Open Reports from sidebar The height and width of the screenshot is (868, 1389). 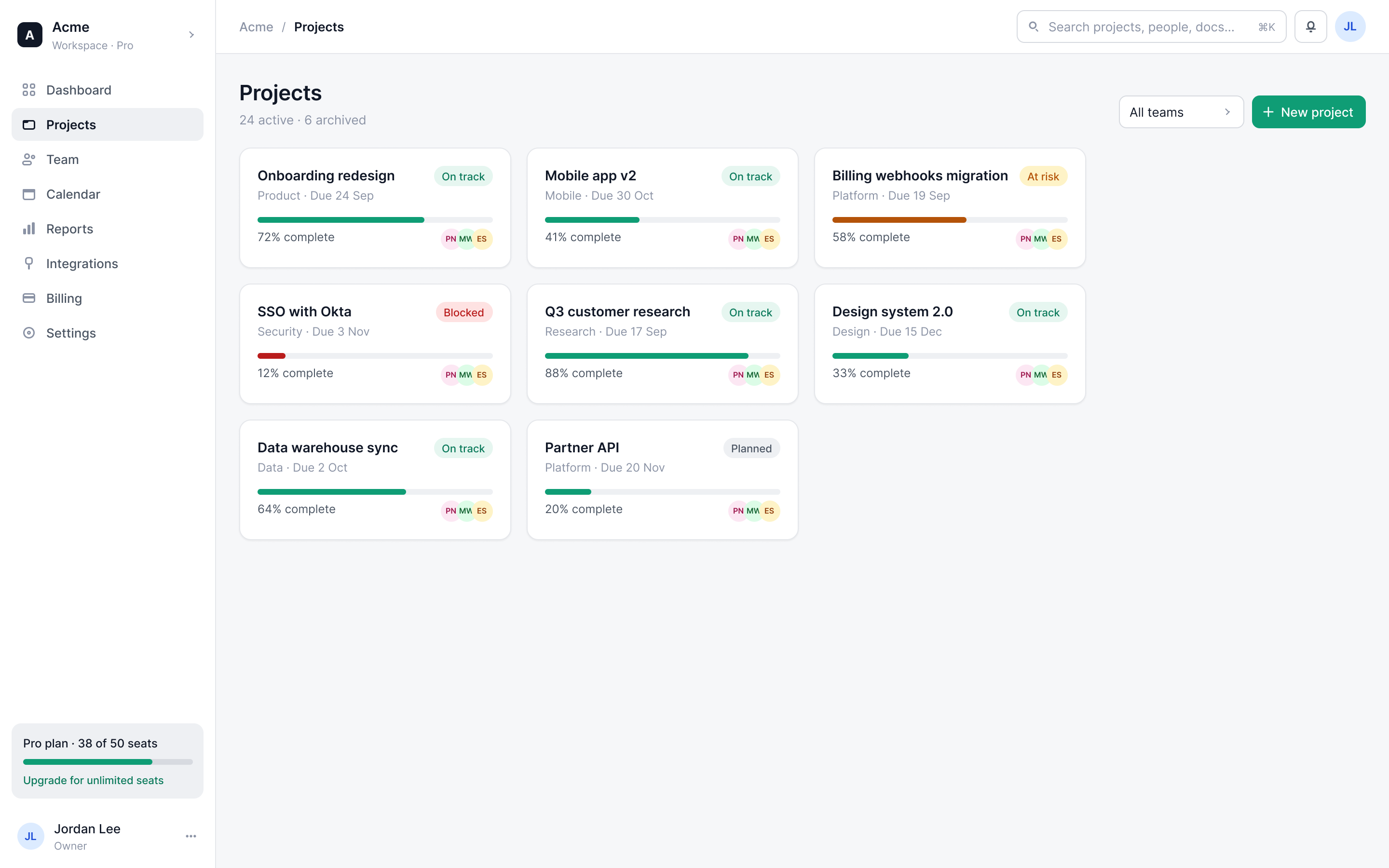[x=108, y=229]
